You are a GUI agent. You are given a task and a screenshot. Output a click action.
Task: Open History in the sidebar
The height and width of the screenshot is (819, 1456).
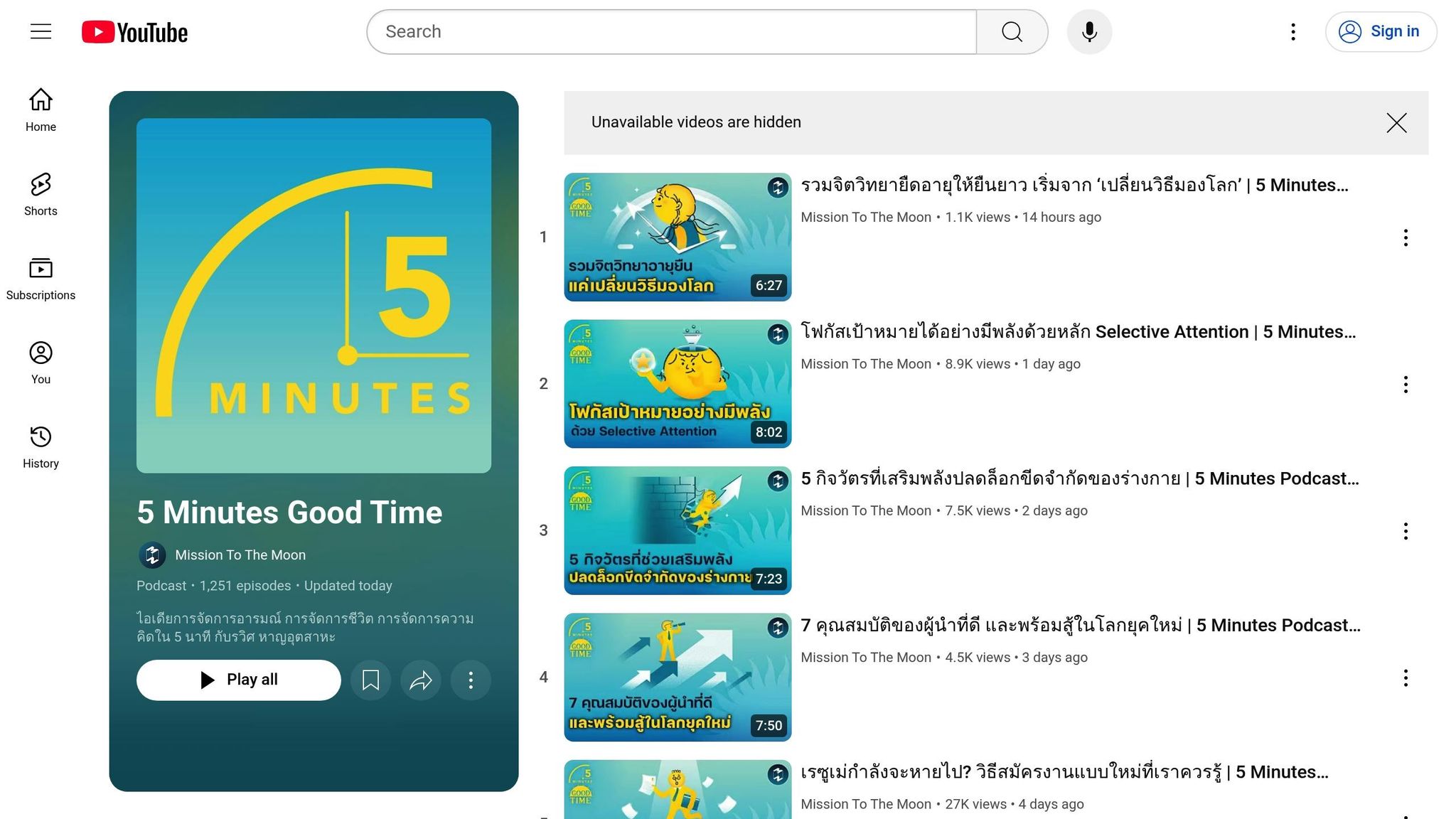click(x=41, y=447)
